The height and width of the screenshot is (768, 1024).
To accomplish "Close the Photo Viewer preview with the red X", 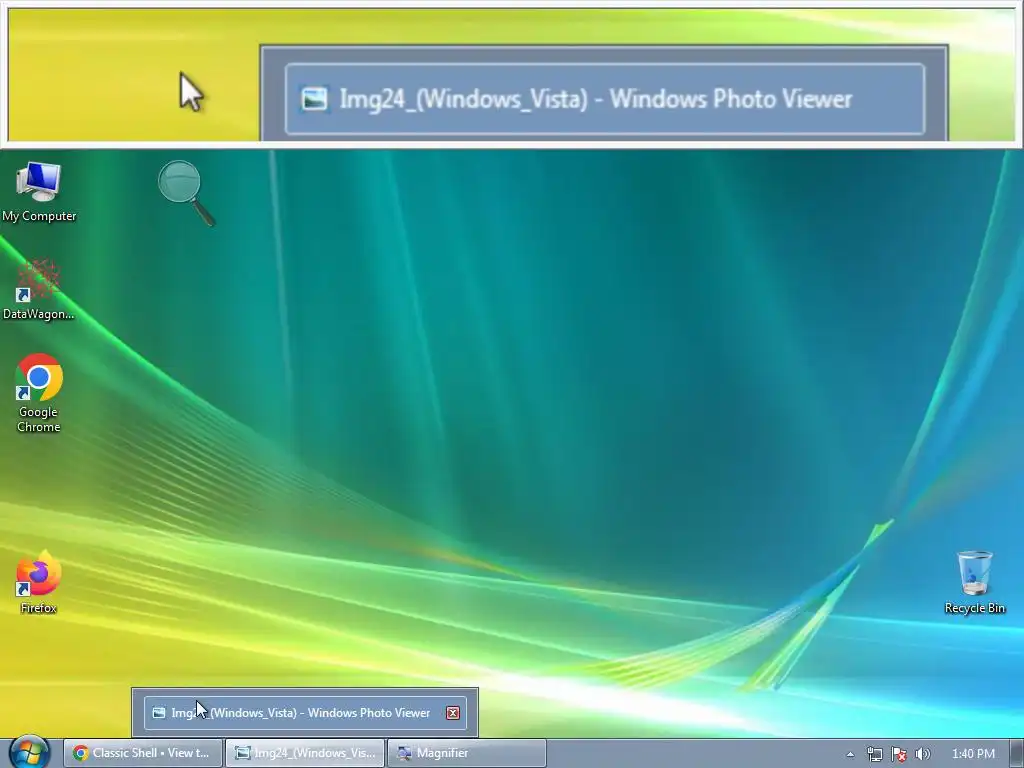I will pos(453,713).
